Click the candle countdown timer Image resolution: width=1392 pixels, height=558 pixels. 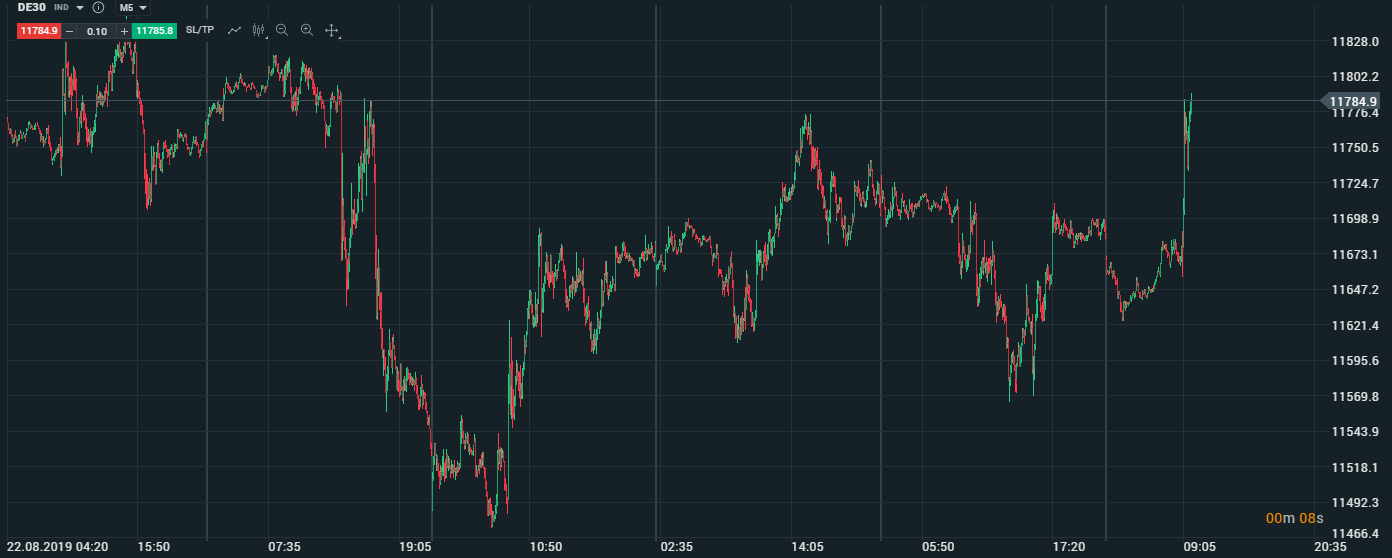pos(1294,518)
